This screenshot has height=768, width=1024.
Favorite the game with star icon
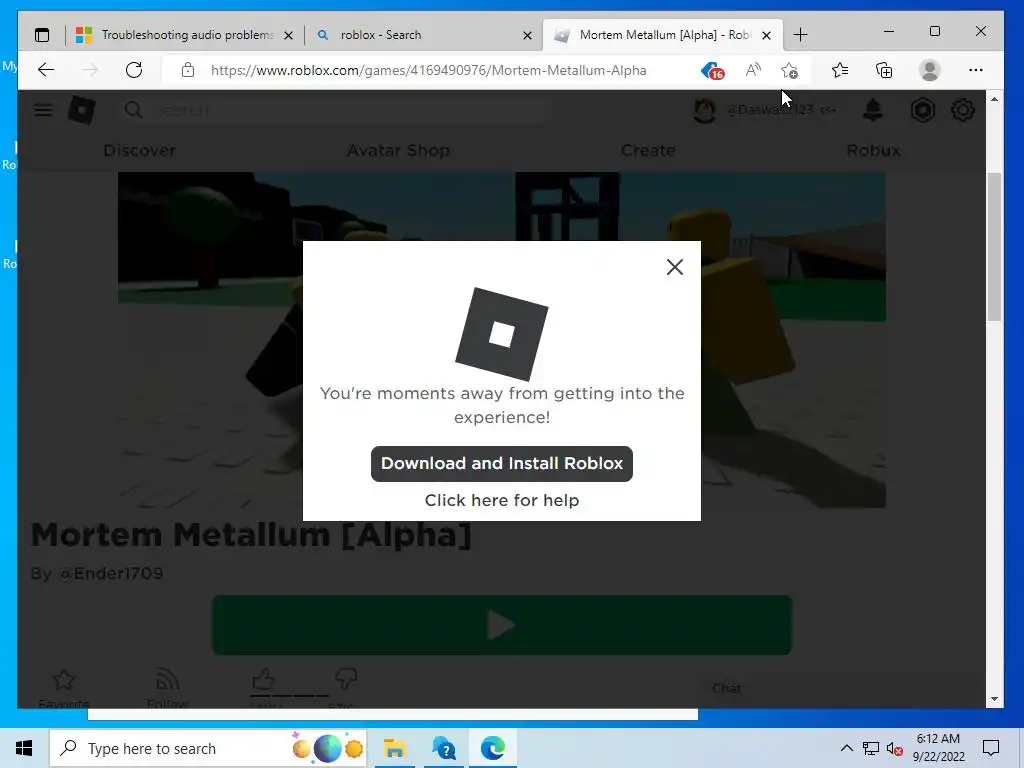[63, 681]
